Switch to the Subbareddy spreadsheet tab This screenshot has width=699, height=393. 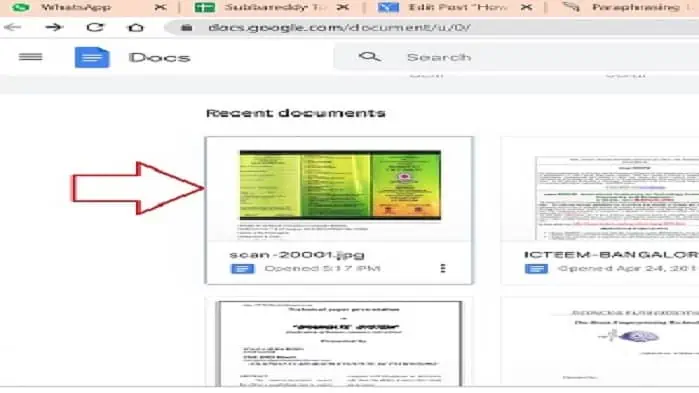266,8
